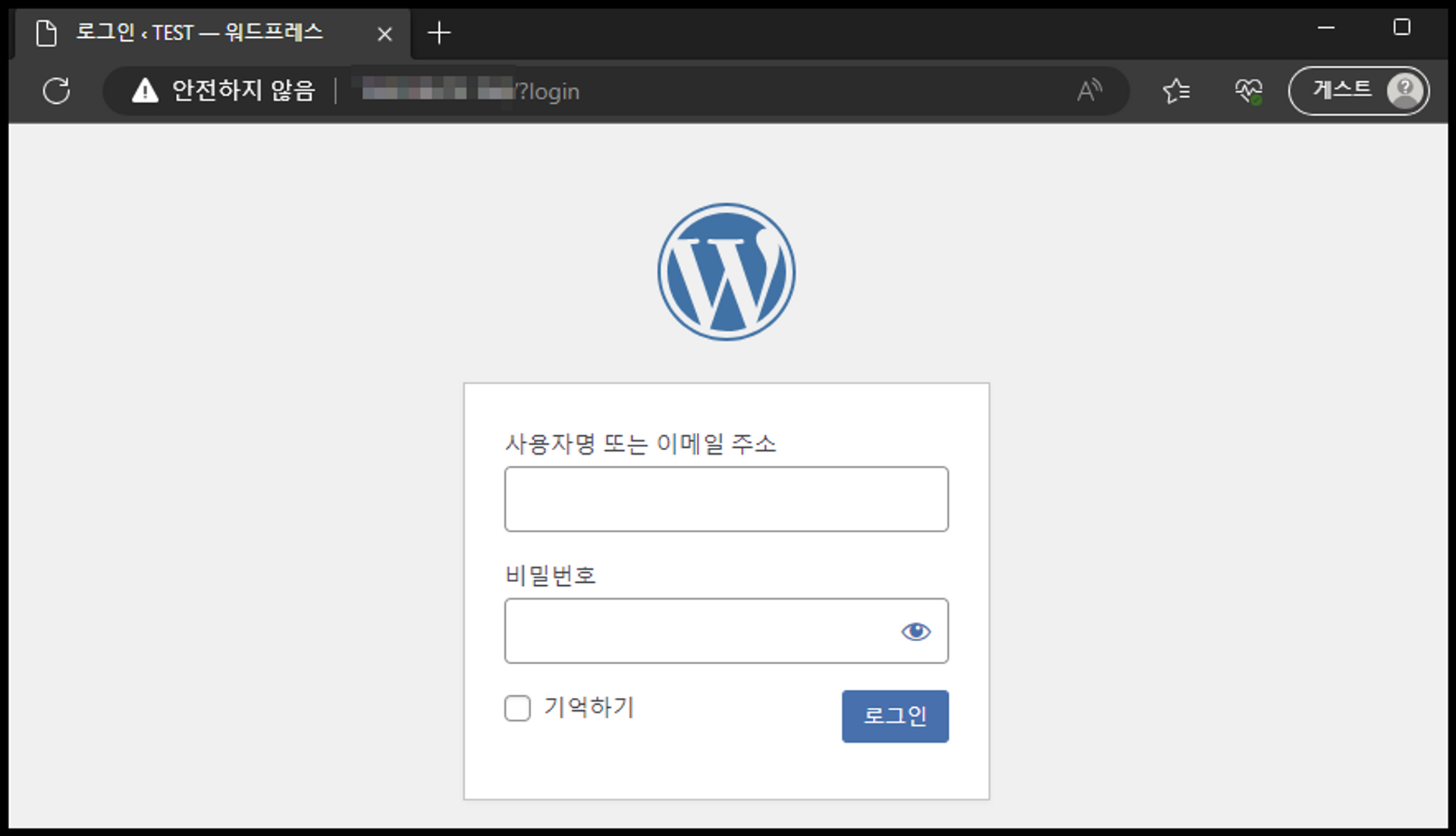
Task: Click the WordPress logo
Action: click(726, 272)
